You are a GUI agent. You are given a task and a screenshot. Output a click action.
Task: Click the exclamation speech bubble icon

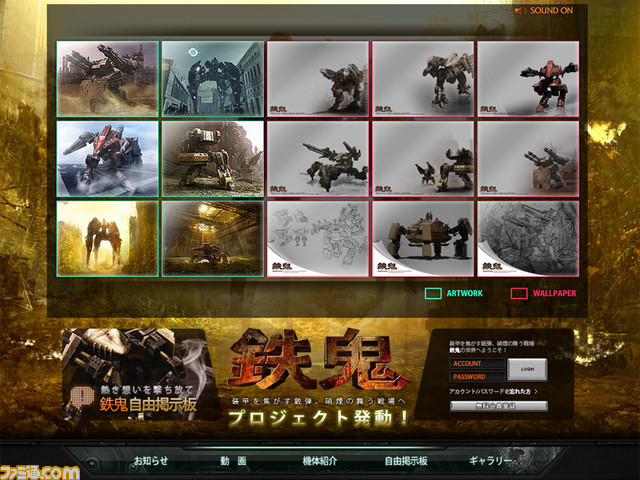(x=82, y=396)
